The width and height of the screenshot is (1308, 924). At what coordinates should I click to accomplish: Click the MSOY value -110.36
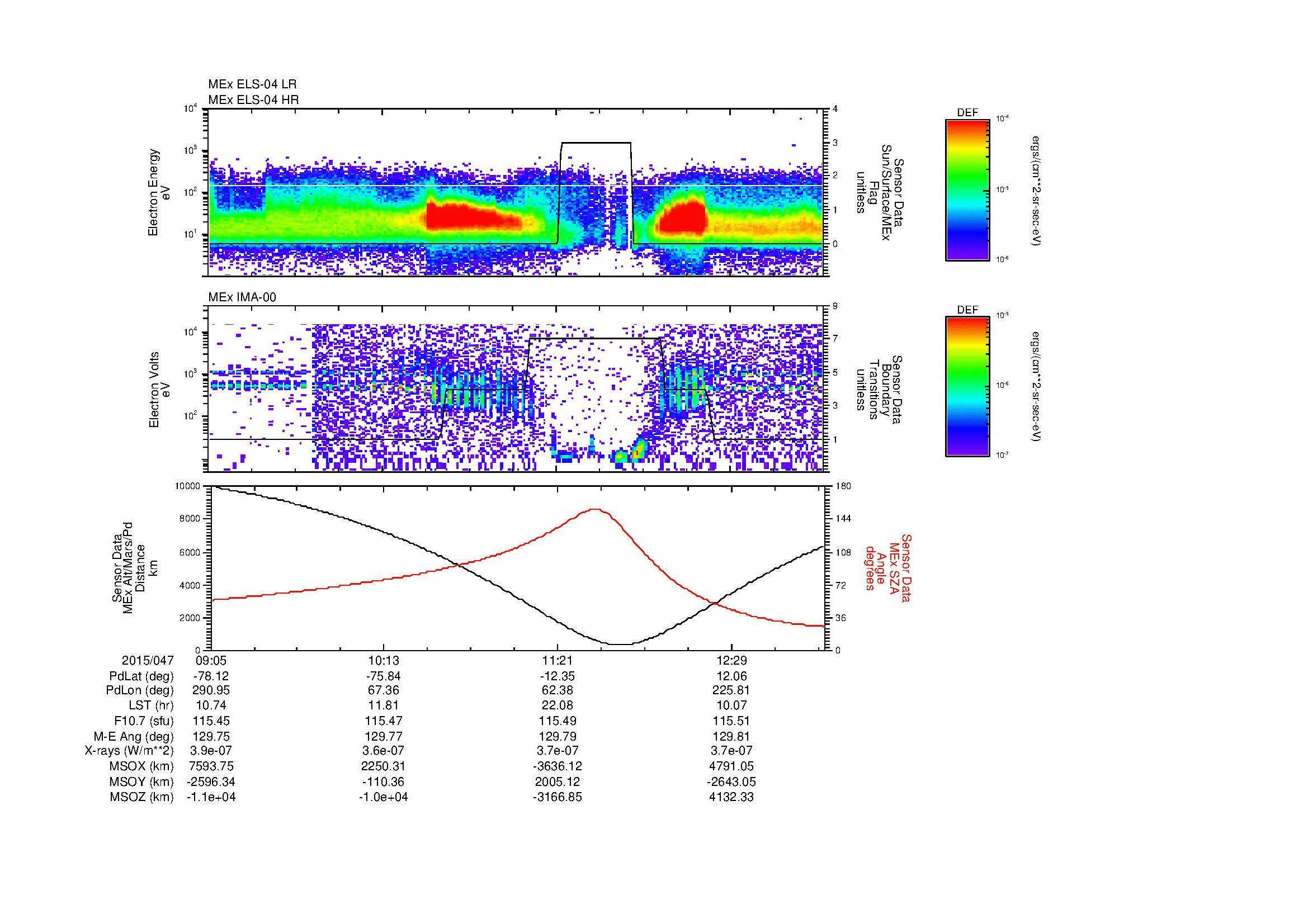(384, 782)
